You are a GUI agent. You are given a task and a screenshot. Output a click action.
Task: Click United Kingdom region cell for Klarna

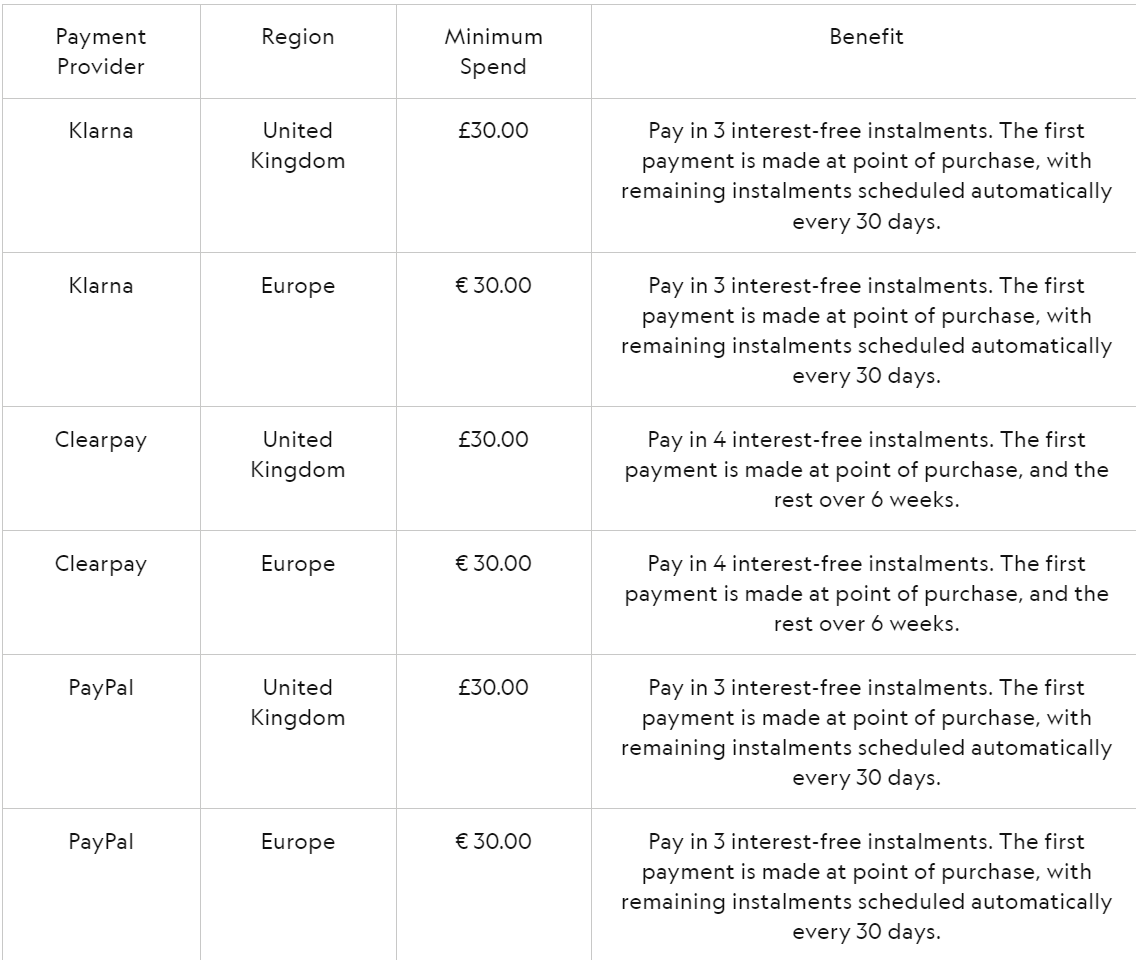click(x=298, y=146)
